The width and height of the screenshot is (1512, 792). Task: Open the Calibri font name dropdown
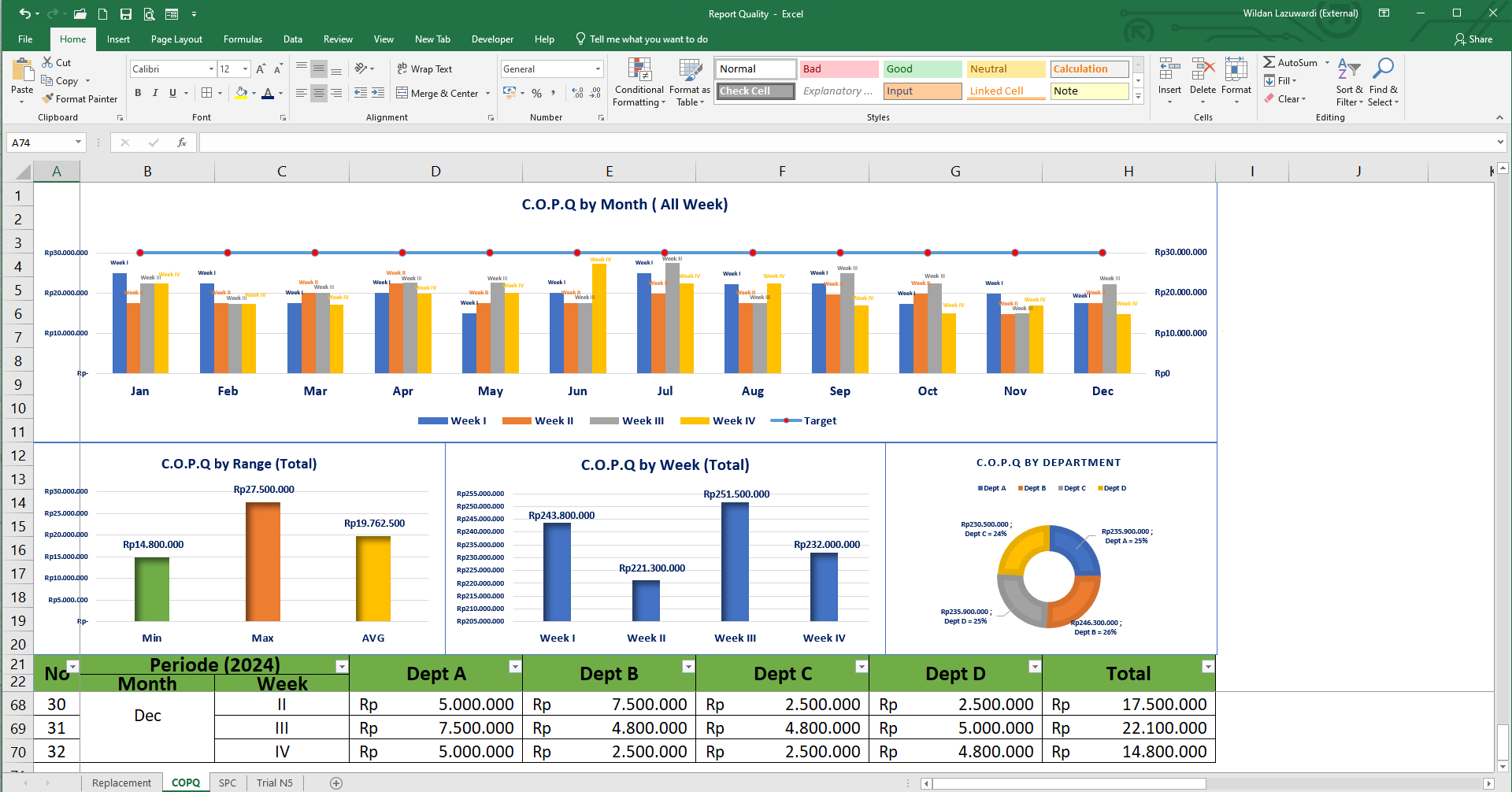(211, 69)
